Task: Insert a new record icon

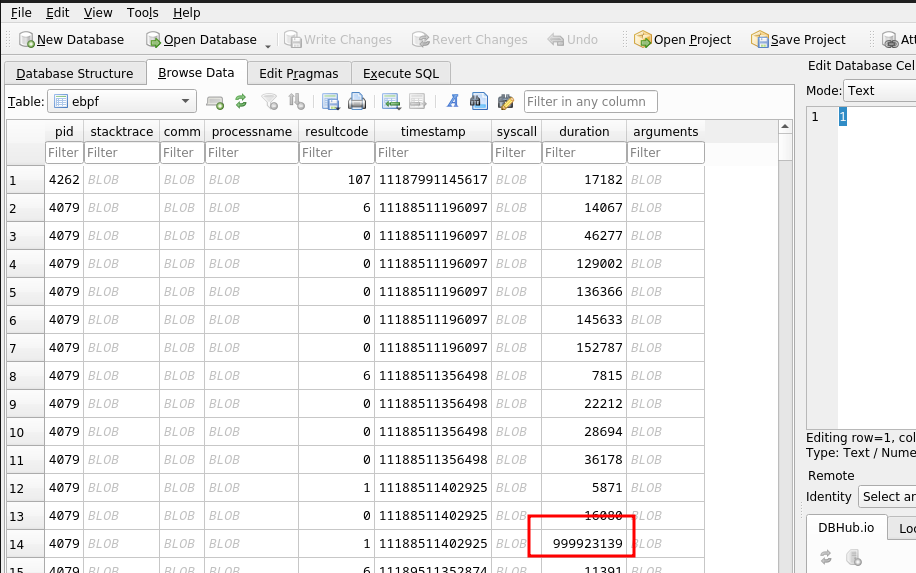Action: (391, 101)
